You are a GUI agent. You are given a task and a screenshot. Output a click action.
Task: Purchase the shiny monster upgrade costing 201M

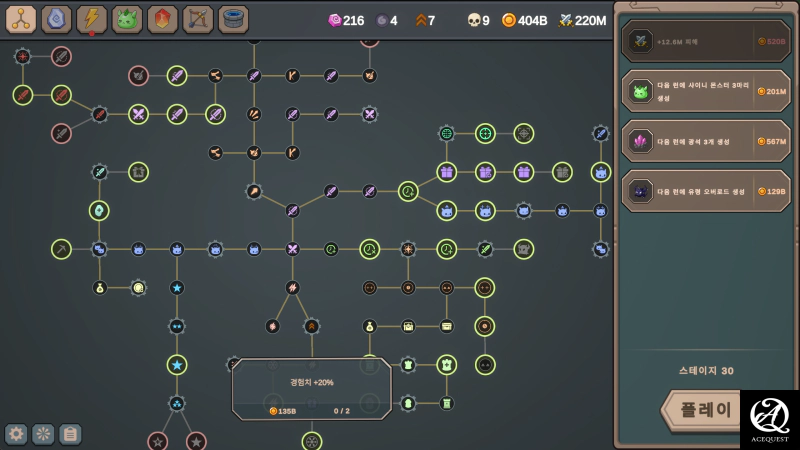tap(706, 91)
